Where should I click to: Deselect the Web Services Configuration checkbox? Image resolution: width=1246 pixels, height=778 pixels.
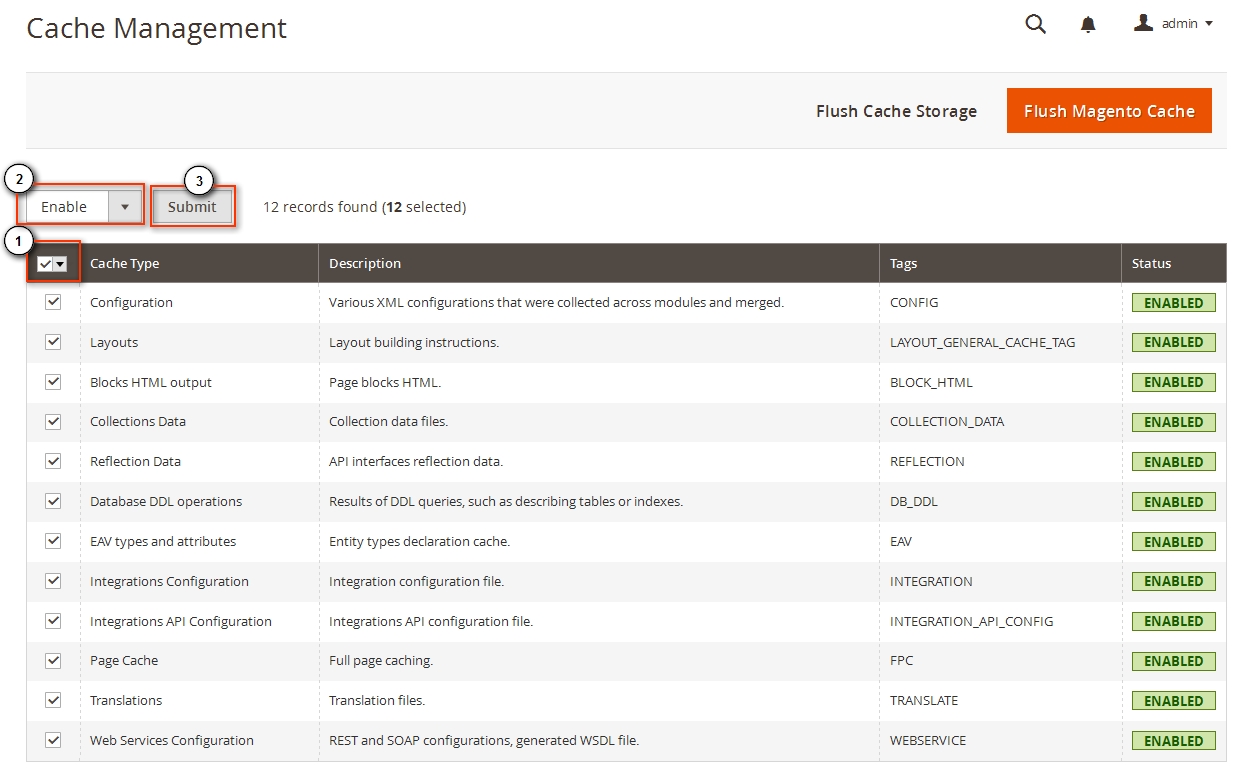[x=53, y=740]
